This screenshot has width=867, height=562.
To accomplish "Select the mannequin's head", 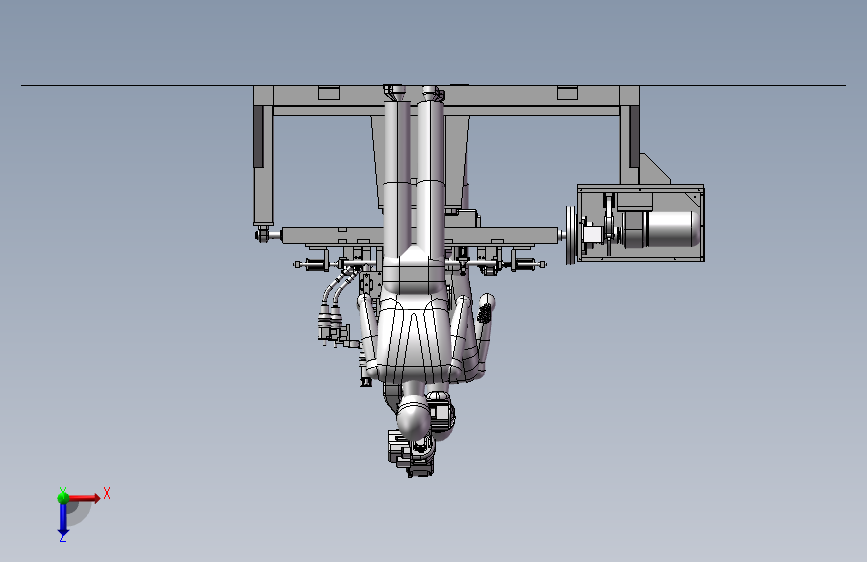I will (x=414, y=417).
